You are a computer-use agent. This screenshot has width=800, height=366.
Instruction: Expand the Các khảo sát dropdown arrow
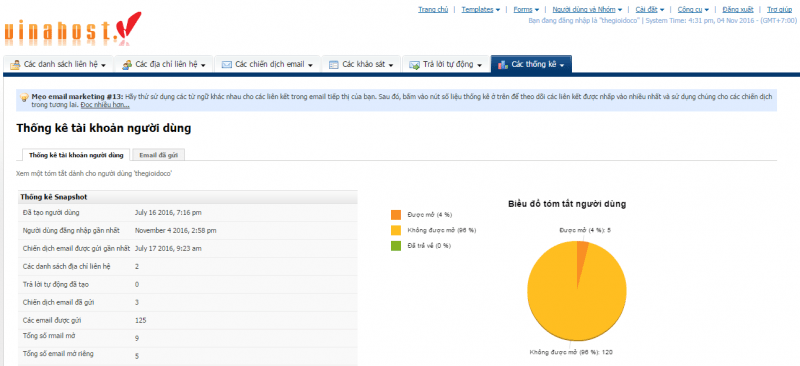point(391,65)
